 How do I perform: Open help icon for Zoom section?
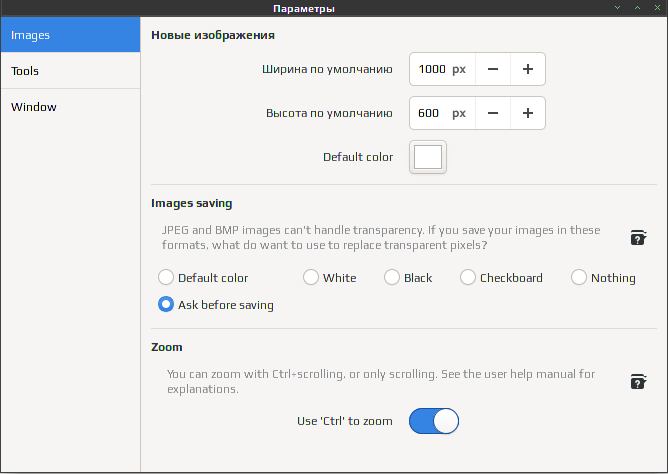tap(638, 382)
